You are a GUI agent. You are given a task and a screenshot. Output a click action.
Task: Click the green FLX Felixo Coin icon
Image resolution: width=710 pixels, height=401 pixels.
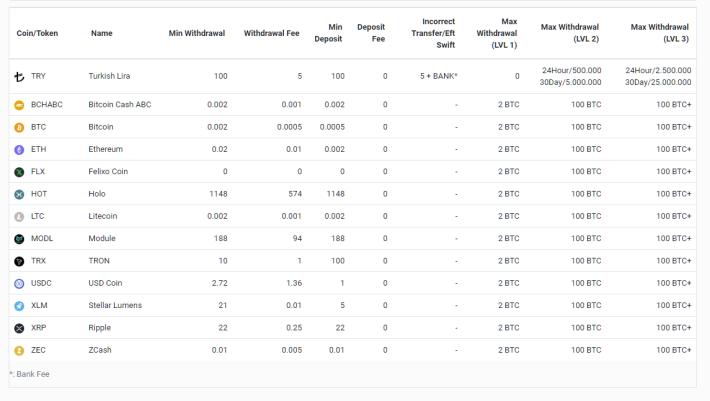point(19,172)
